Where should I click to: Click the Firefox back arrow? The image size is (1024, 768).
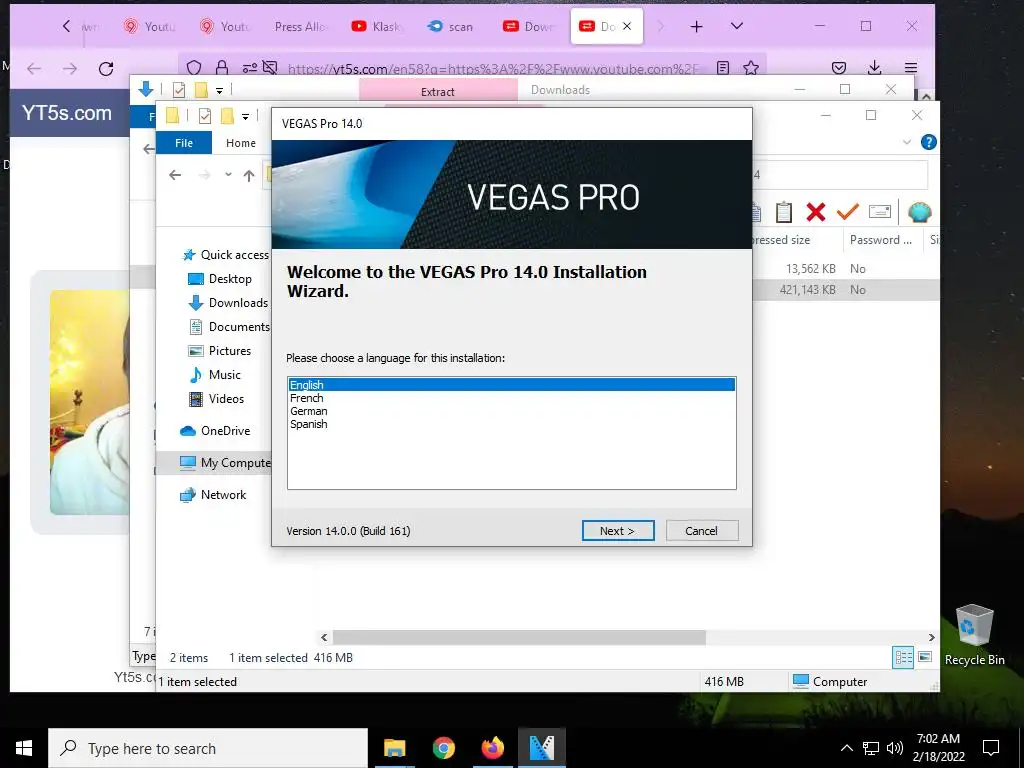(34, 69)
